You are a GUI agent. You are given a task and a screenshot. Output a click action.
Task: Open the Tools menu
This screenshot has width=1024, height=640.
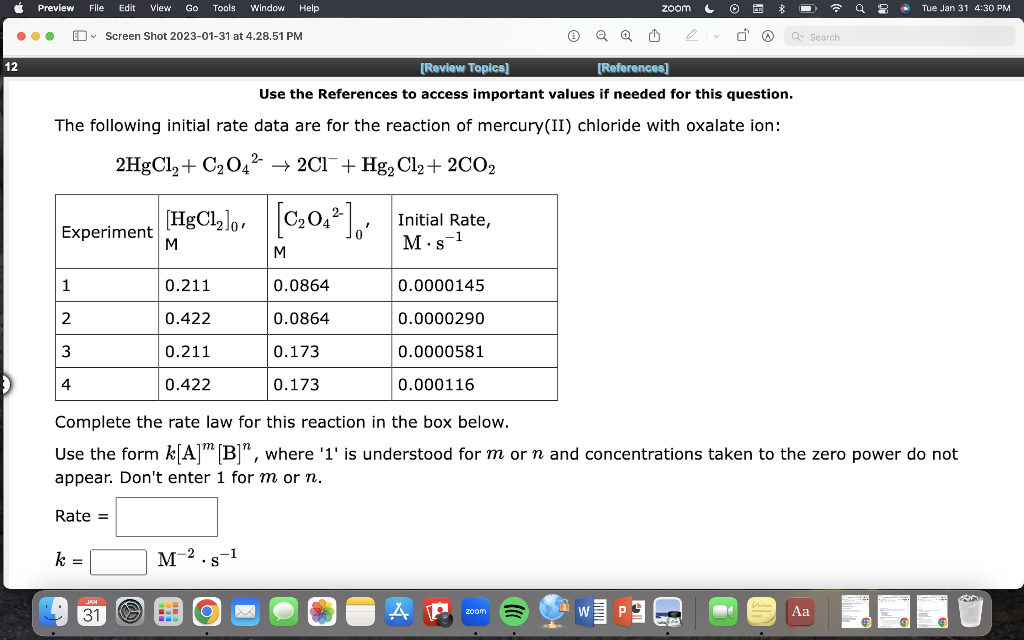click(223, 8)
